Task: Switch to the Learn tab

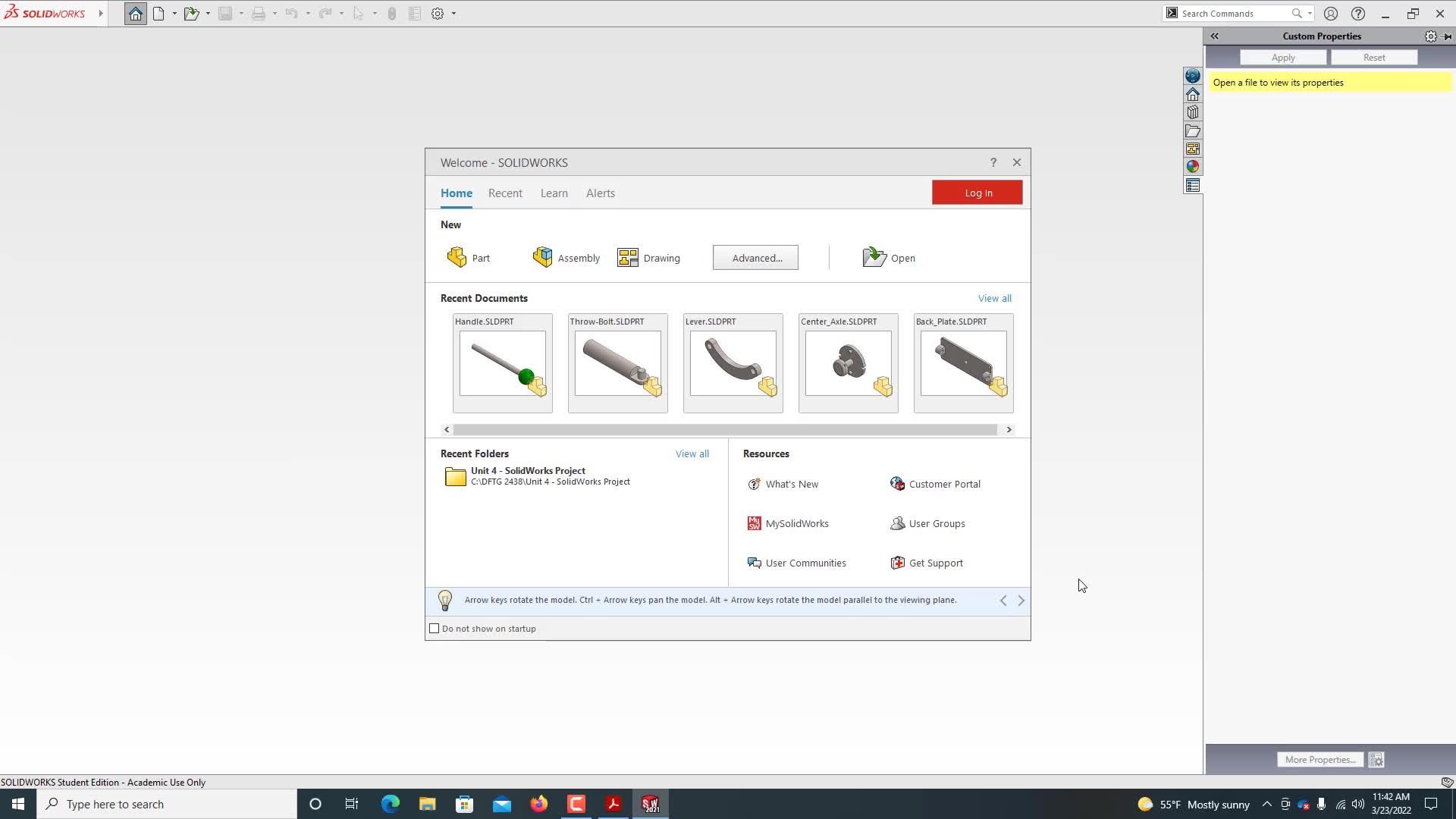Action: 554,193
